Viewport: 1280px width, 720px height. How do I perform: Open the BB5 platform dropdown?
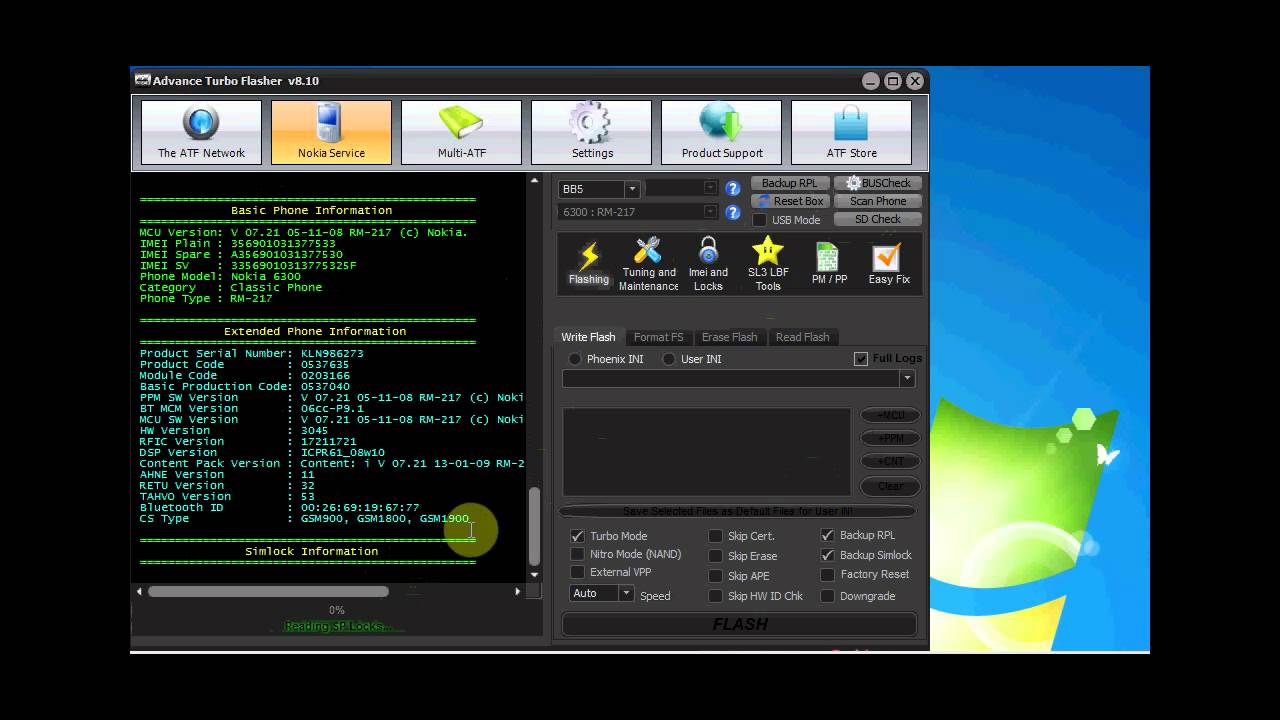(632, 189)
